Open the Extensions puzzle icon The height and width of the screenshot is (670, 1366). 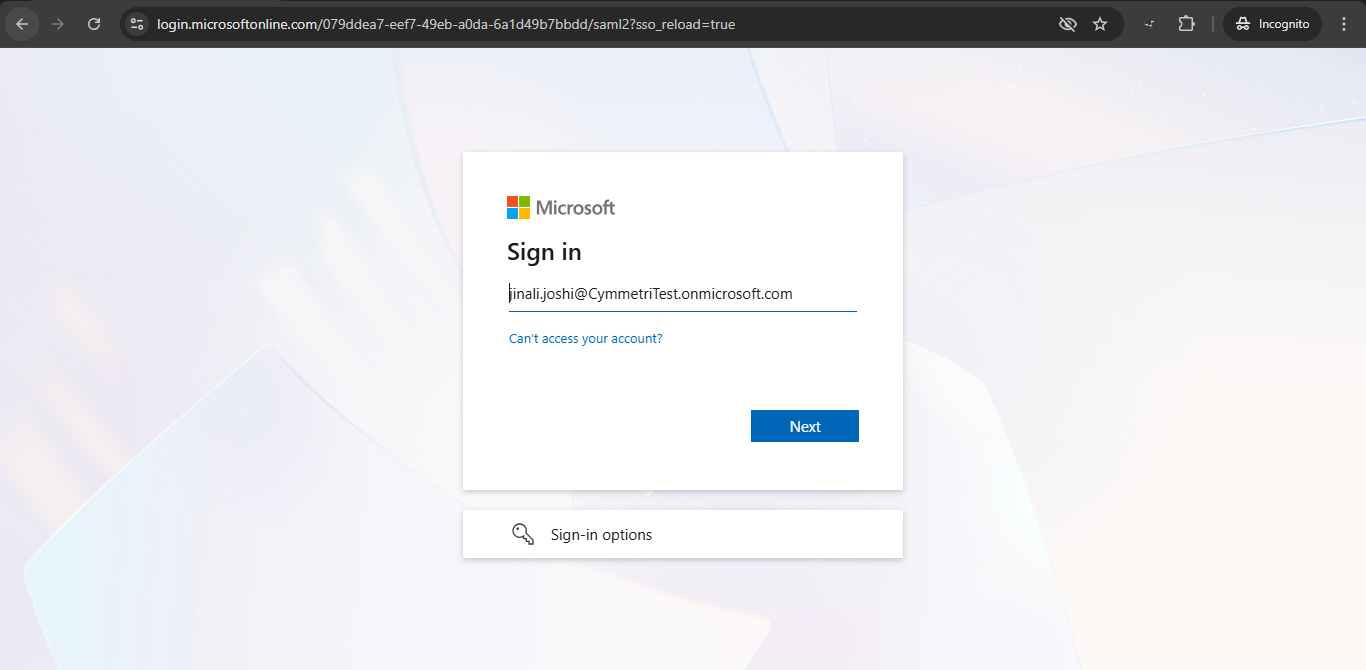pyautogui.click(x=1187, y=24)
